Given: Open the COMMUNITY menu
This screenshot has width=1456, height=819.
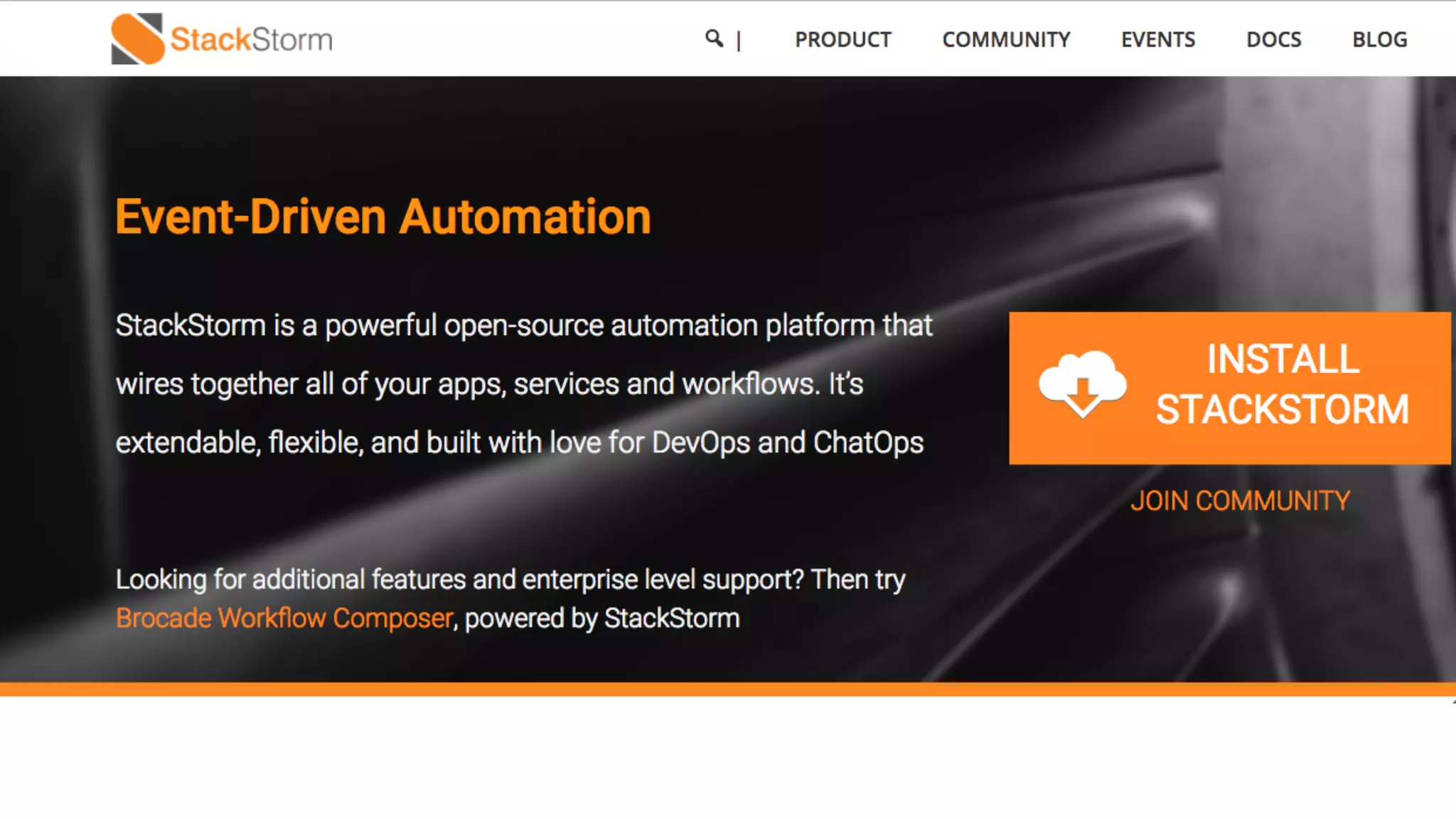Looking at the screenshot, I should point(1006,40).
